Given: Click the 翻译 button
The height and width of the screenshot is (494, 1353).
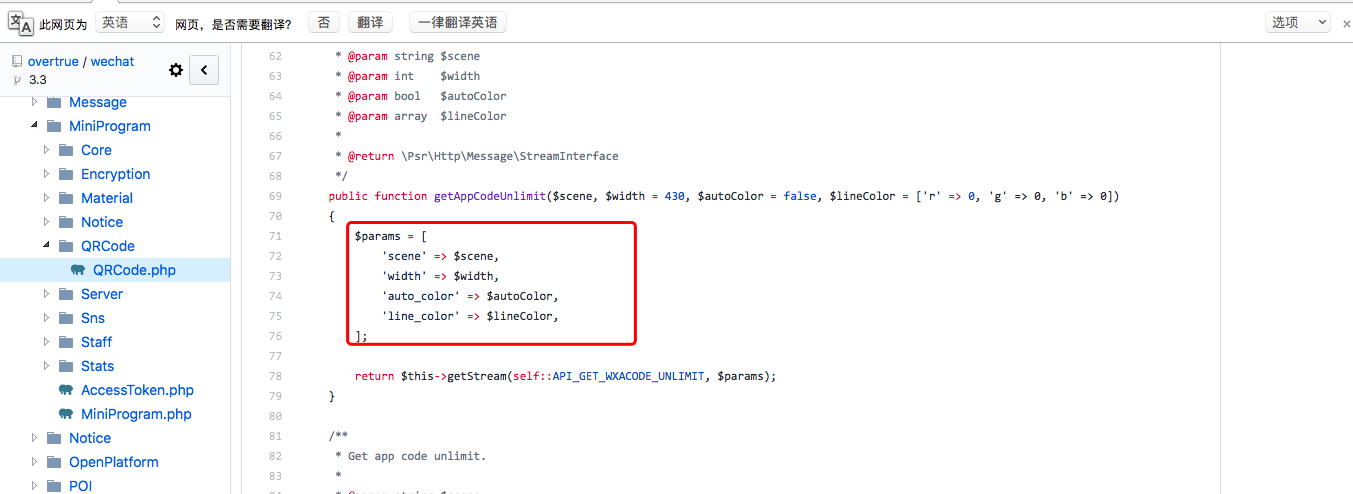Looking at the screenshot, I should click(371, 22).
